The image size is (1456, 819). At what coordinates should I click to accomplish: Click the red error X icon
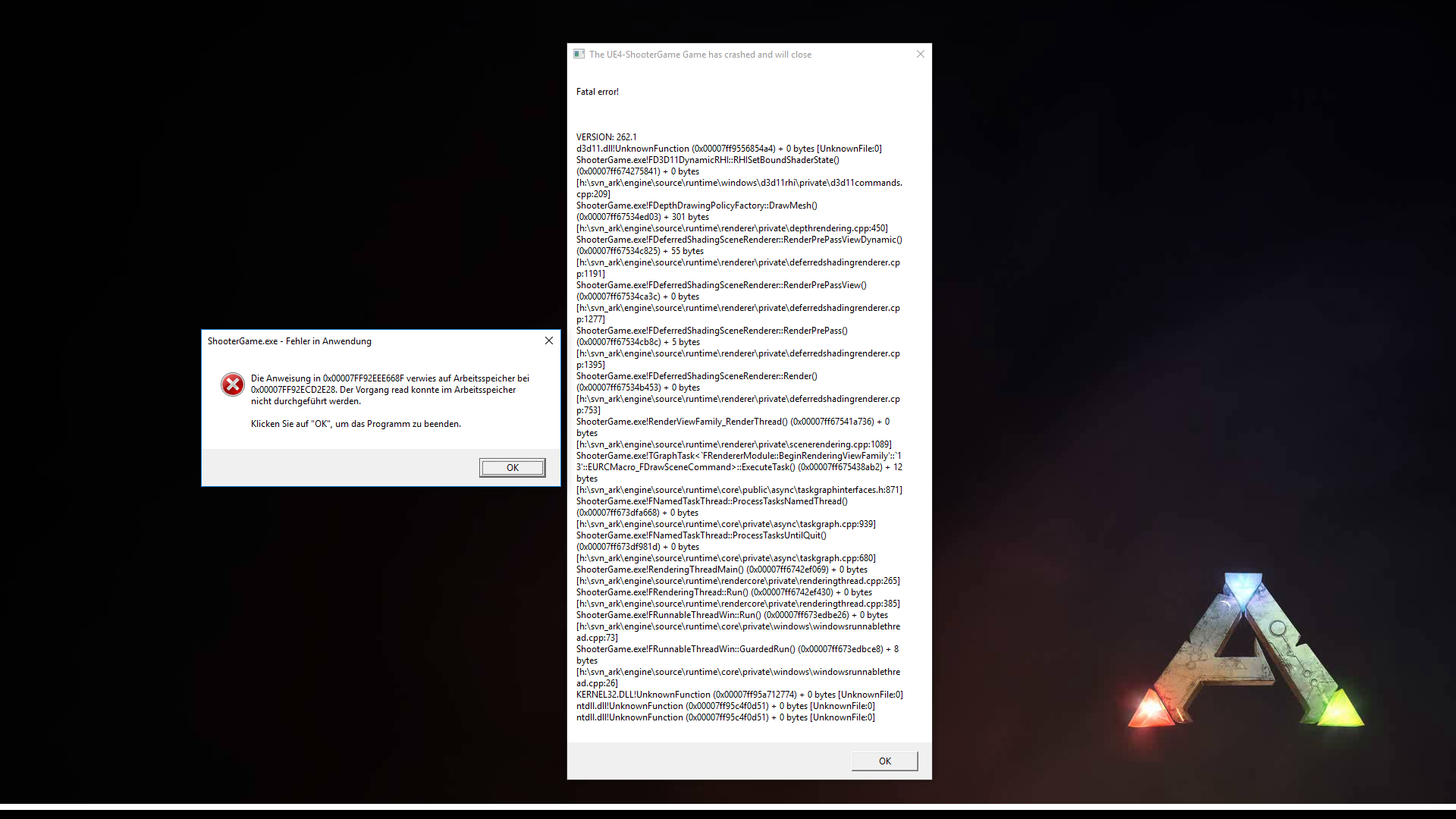tap(233, 384)
